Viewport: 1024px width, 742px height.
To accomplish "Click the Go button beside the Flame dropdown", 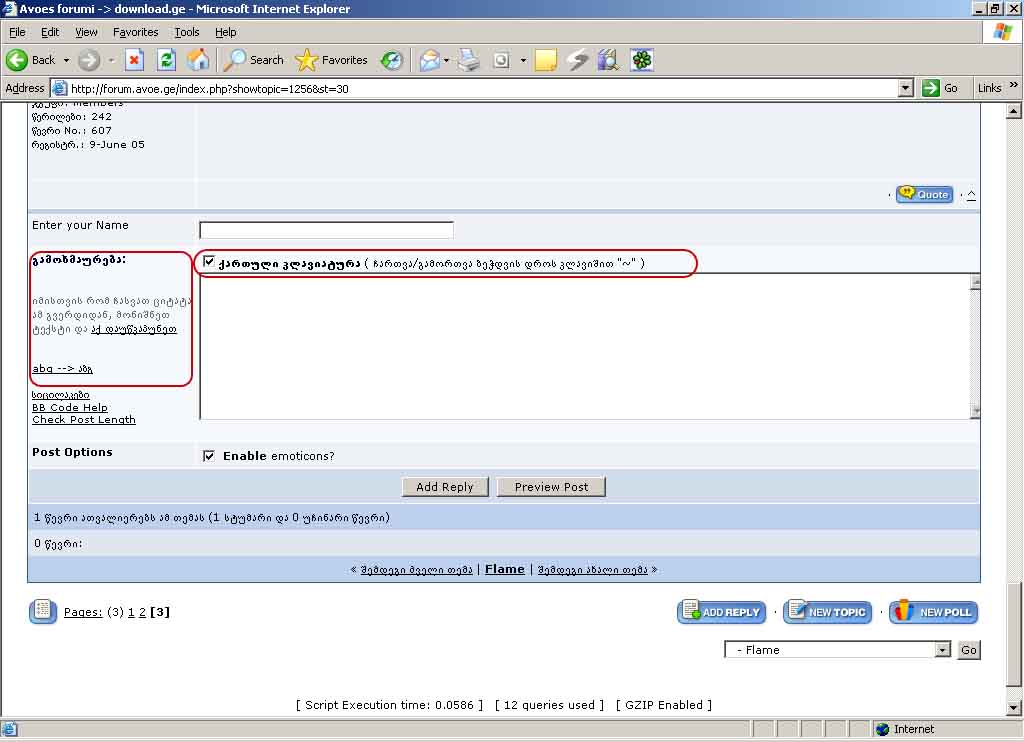I will tap(968, 649).
